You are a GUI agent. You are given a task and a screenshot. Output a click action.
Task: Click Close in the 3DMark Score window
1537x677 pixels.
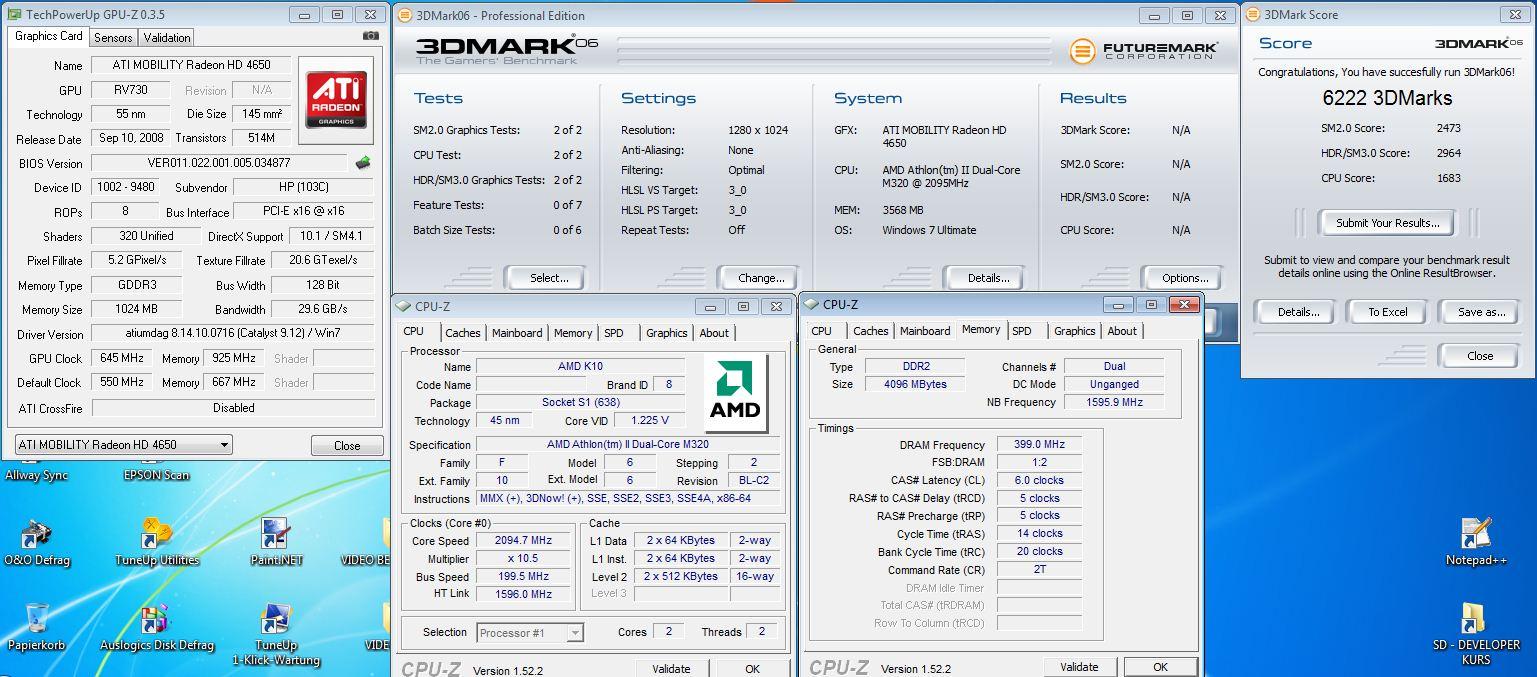coord(1480,356)
